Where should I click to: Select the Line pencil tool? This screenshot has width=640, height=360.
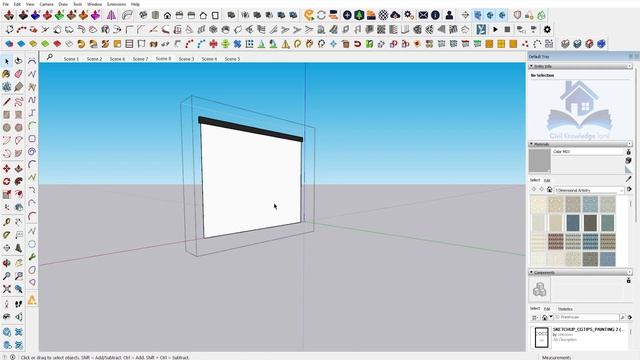(x=7, y=102)
